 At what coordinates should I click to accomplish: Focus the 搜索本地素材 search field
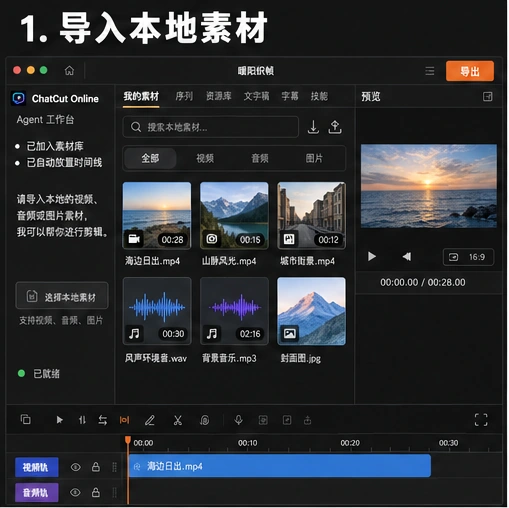point(210,127)
